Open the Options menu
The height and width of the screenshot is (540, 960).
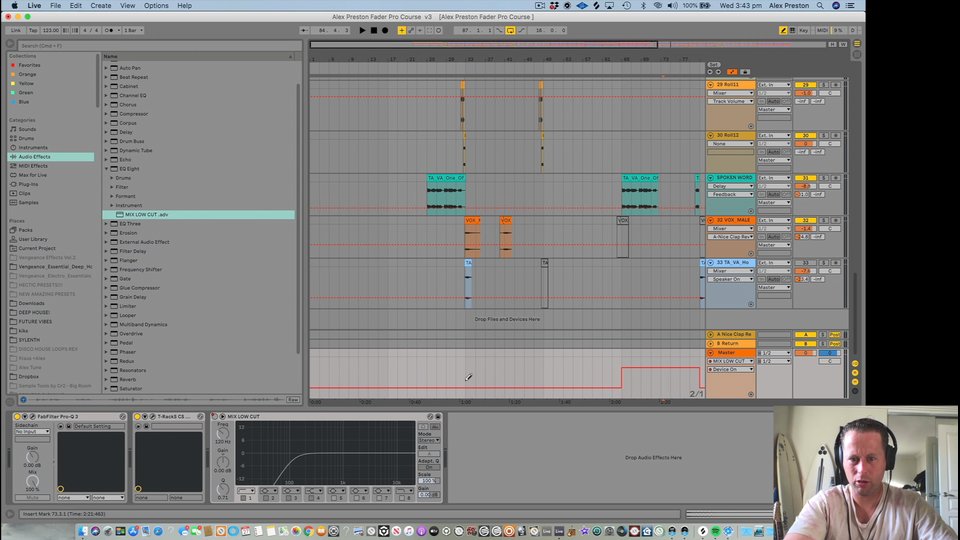point(156,6)
